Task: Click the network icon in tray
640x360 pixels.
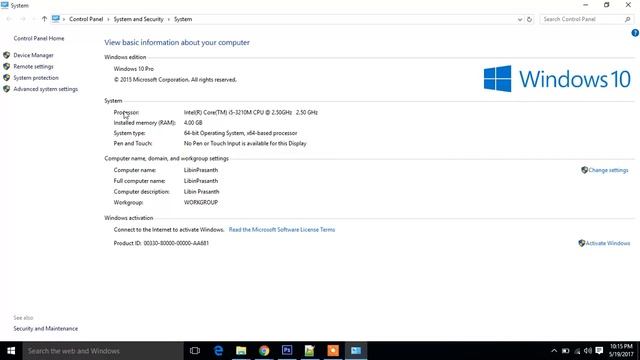Action: 577,351
